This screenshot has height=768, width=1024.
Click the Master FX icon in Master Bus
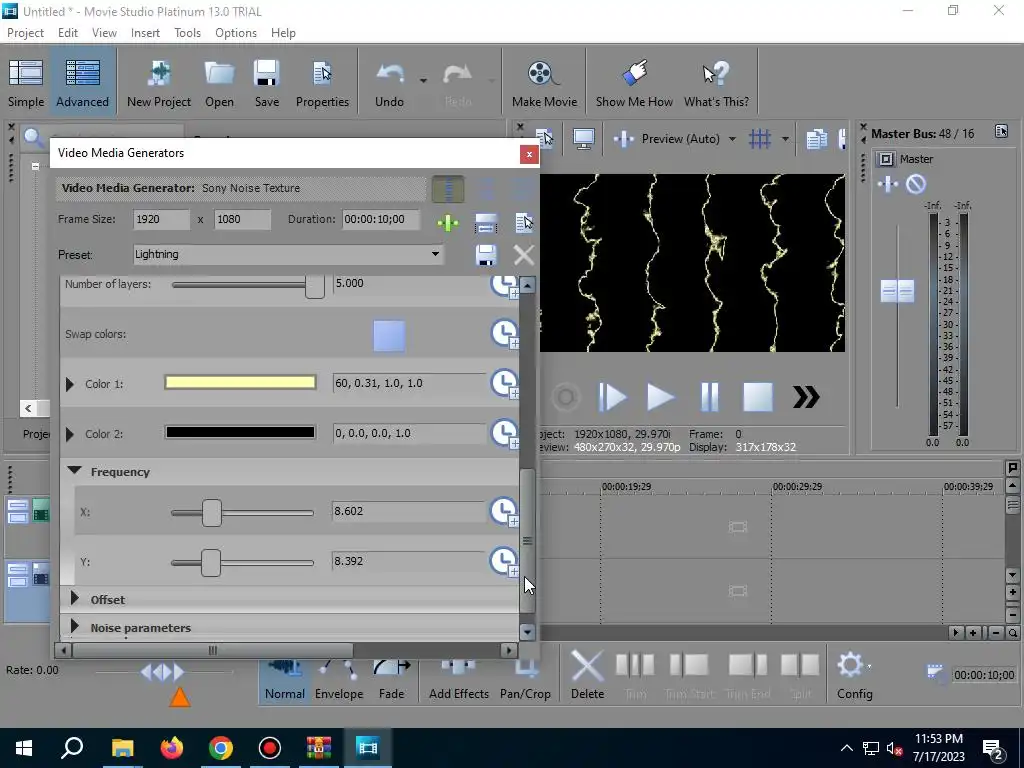888,185
